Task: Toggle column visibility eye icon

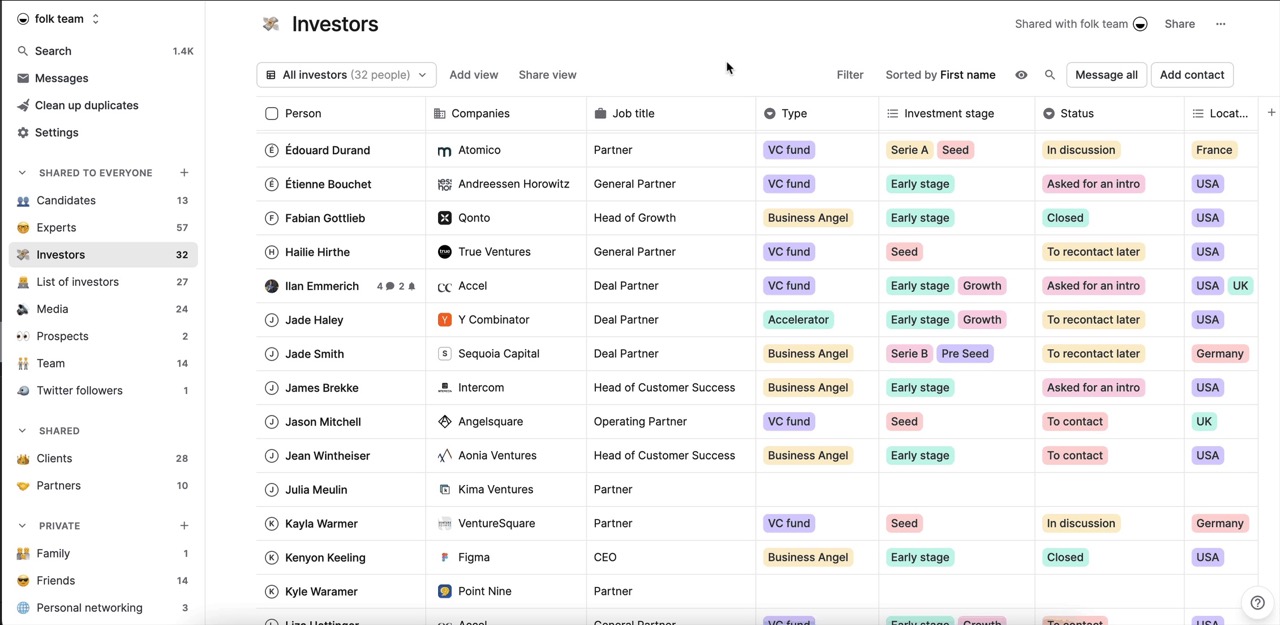Action: [1021, 75]
